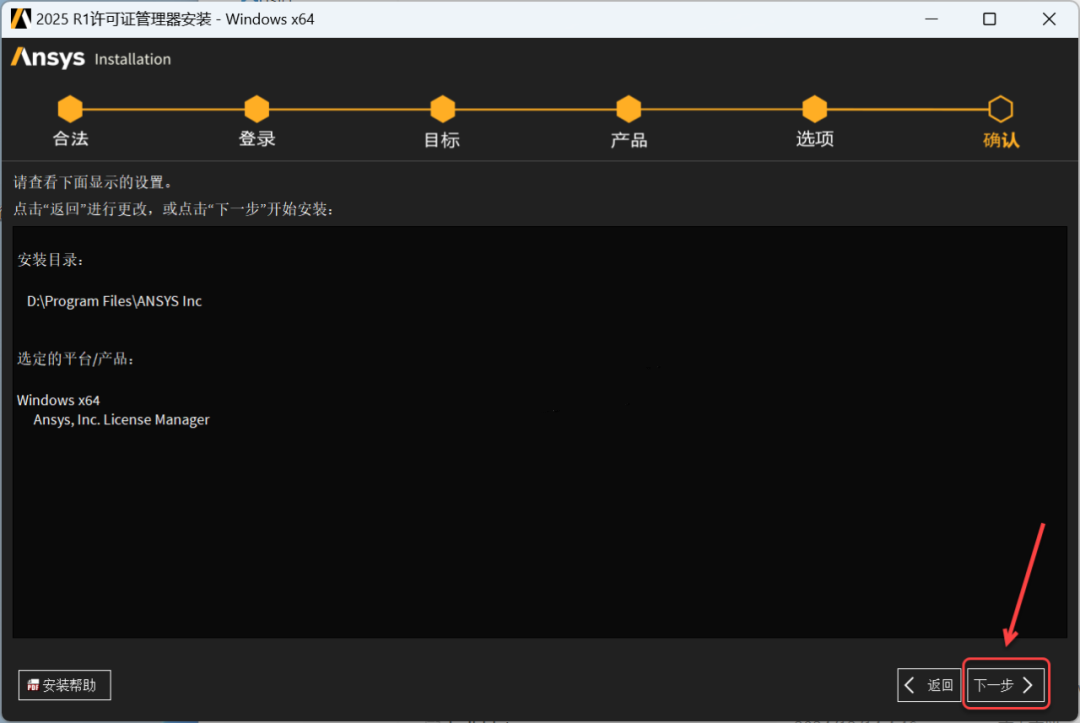
Task: Click the 返回 (Back) button
Action: point(928,684)
